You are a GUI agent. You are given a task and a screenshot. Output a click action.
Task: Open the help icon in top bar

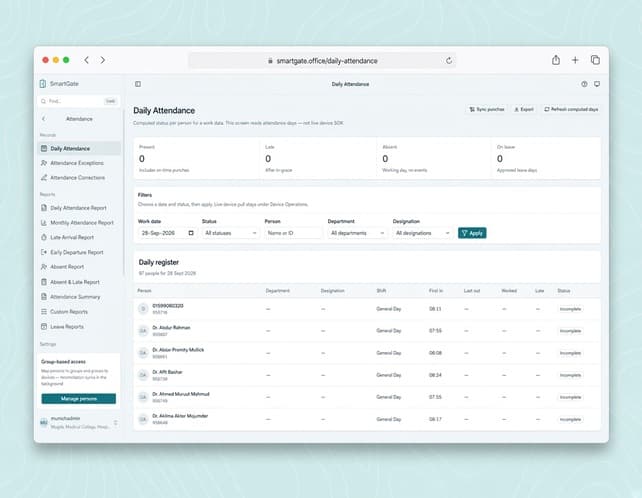point(584,84)
